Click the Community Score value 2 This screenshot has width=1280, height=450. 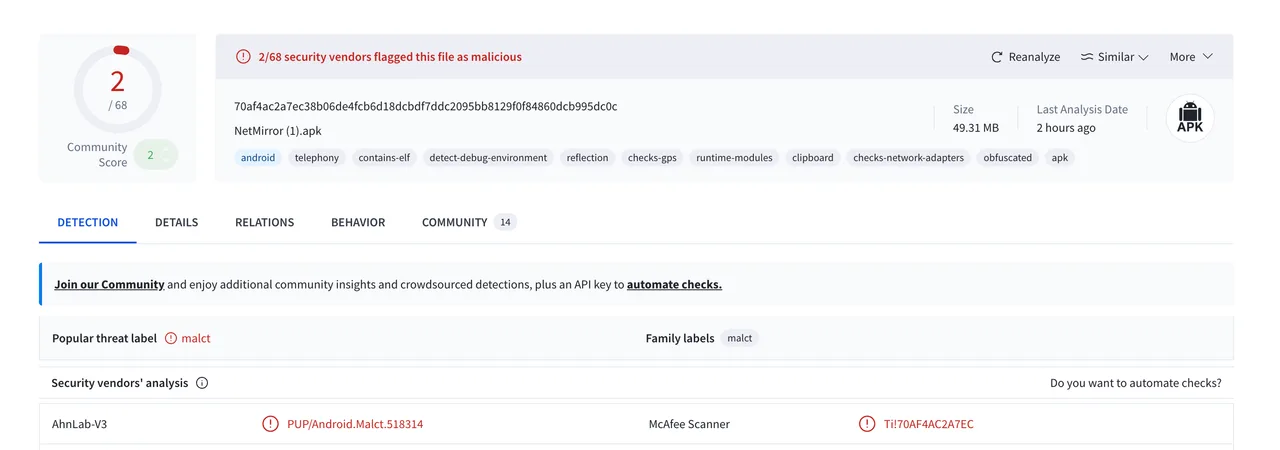pos(152,155)
